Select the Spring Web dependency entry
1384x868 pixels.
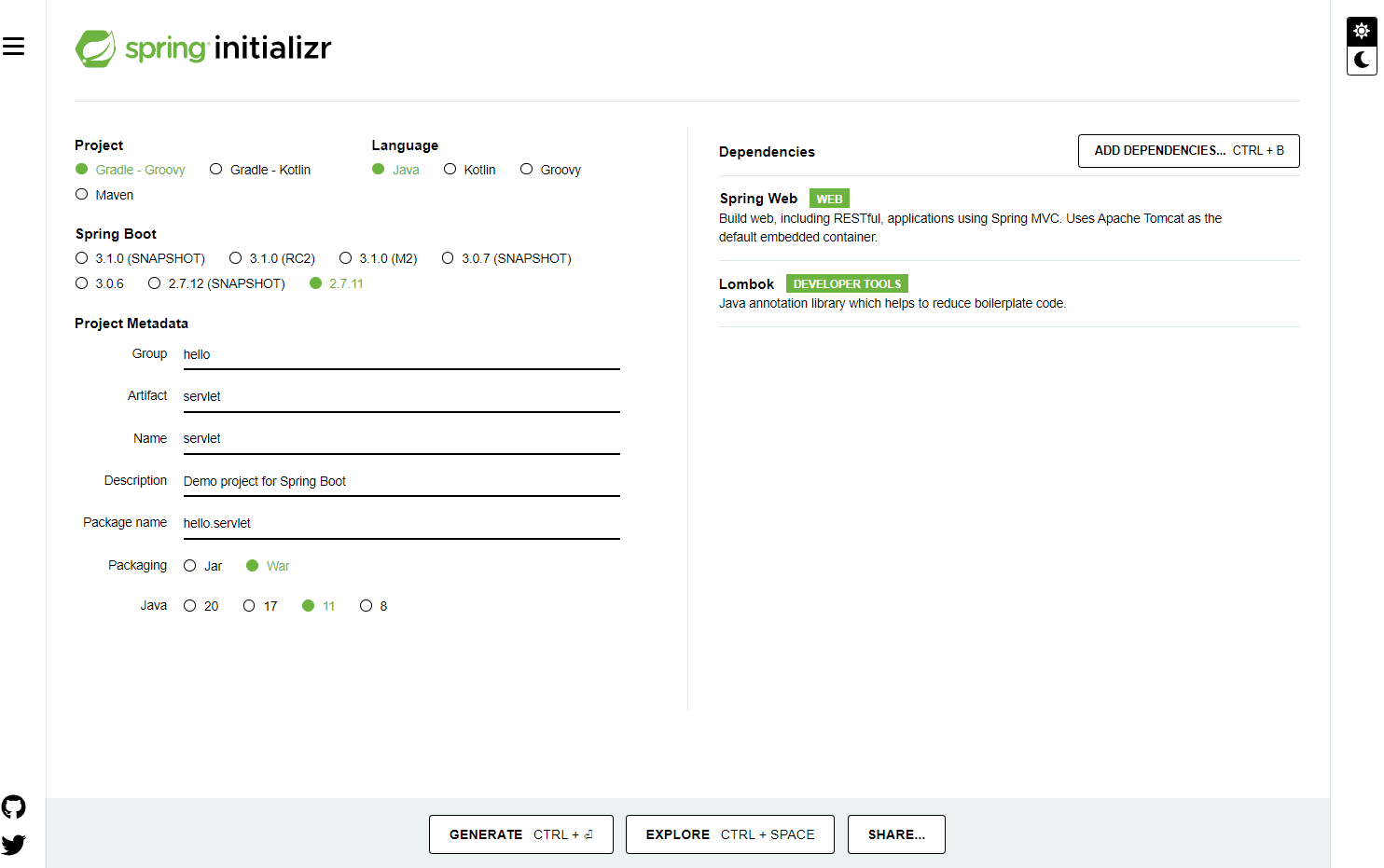pyautogui.click(x=1009, y=218)
